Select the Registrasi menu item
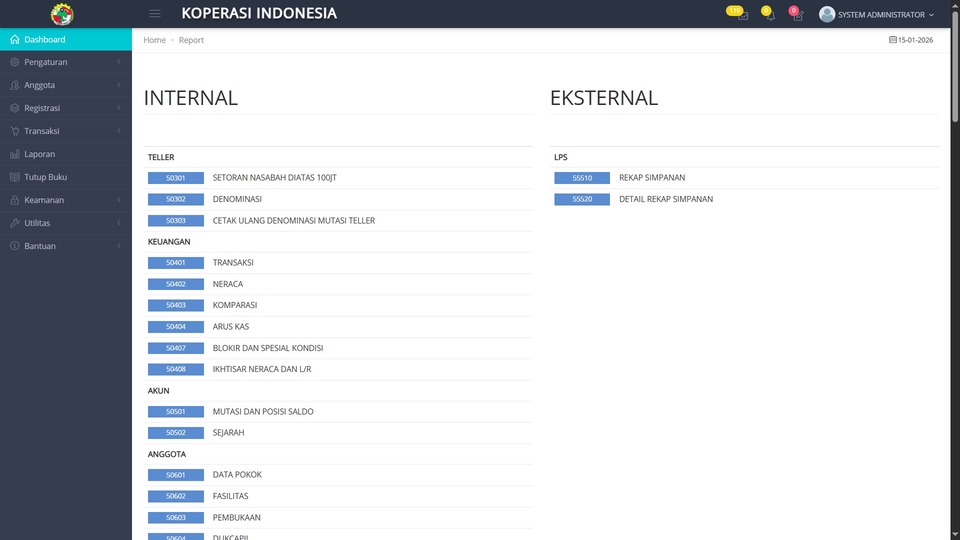The image size is (960, 540). [42, 108]
